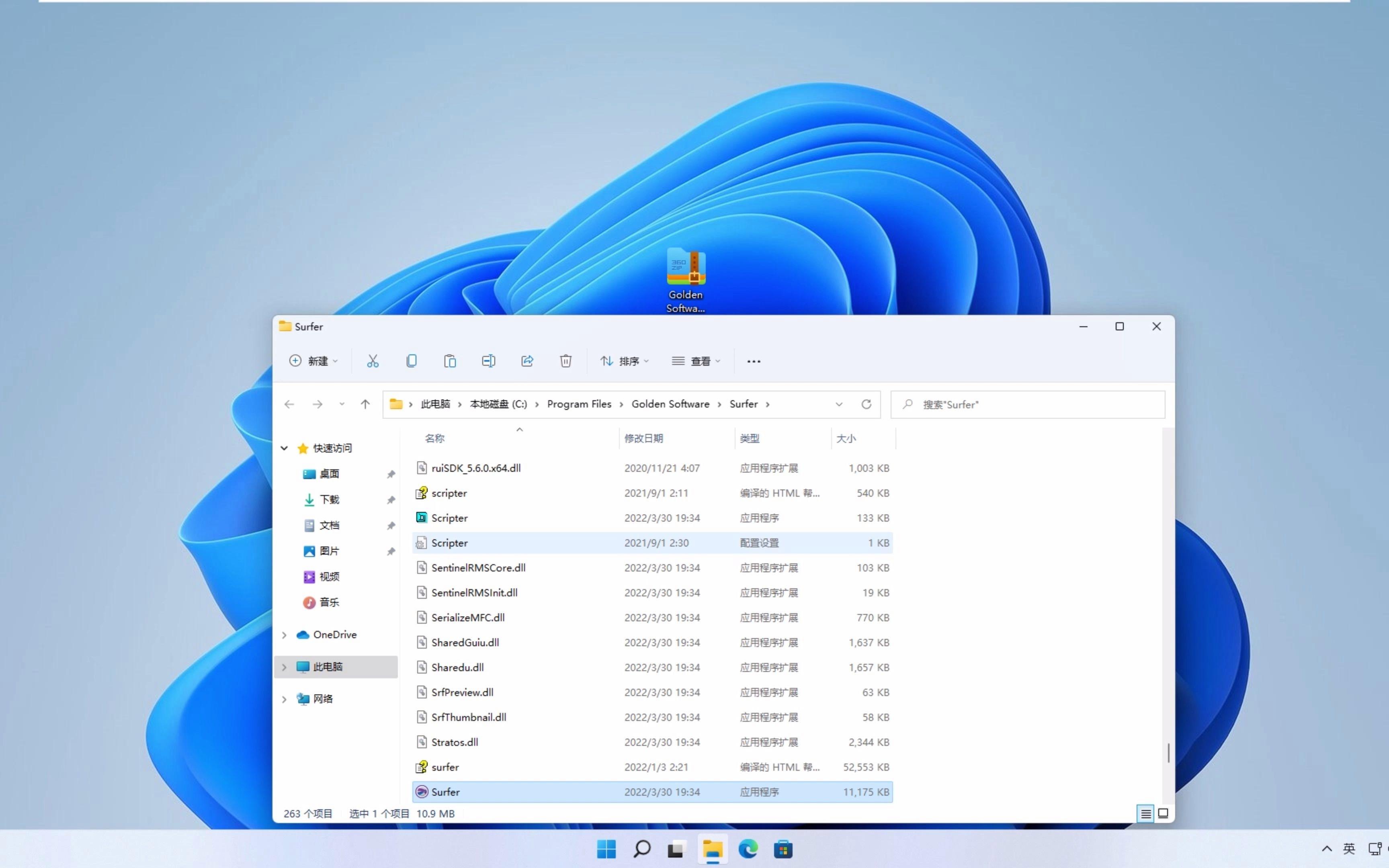Switch to large icons view in status bar

tap(1164, 813)
